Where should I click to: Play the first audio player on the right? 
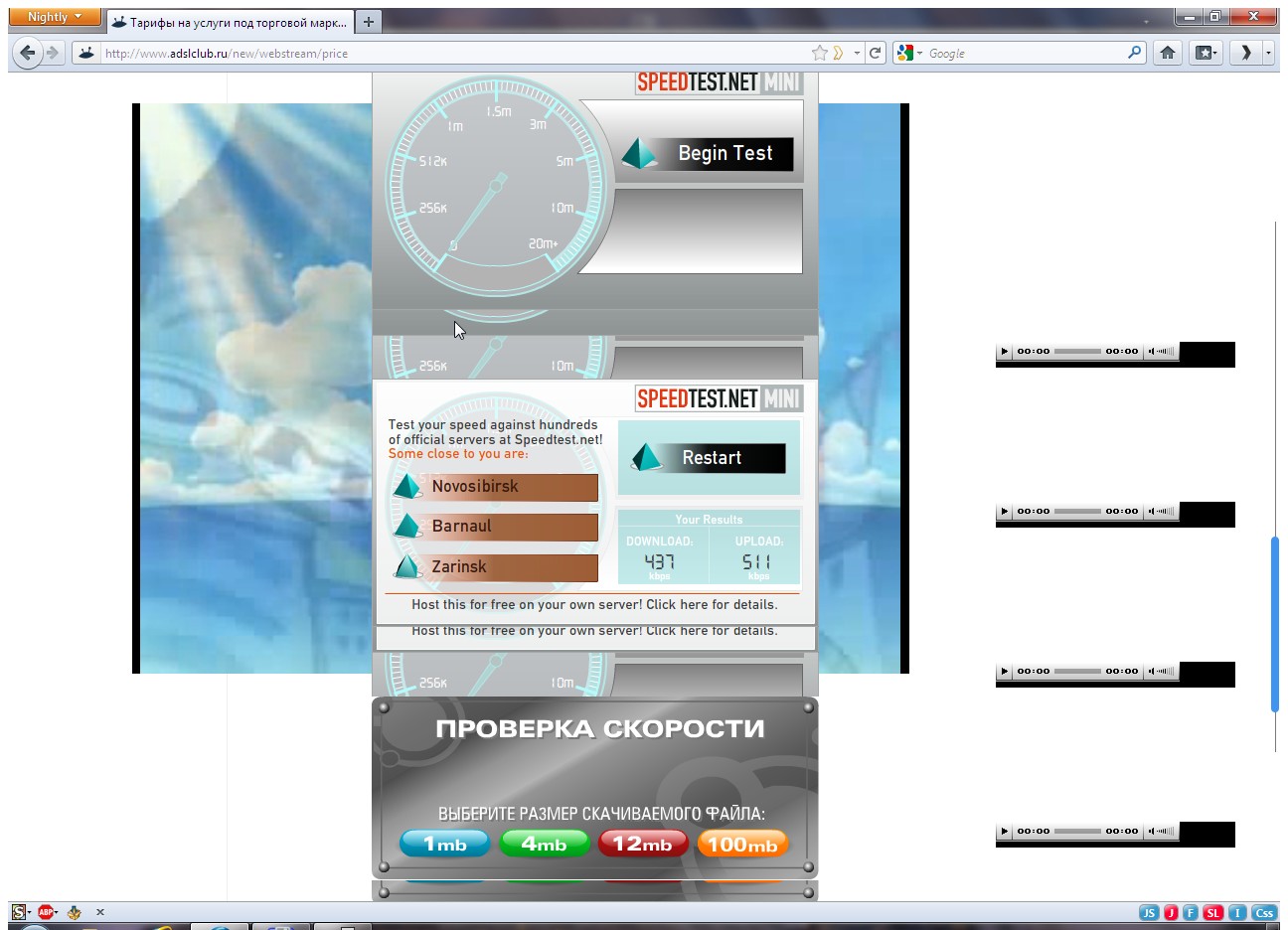click(1005, 351)
